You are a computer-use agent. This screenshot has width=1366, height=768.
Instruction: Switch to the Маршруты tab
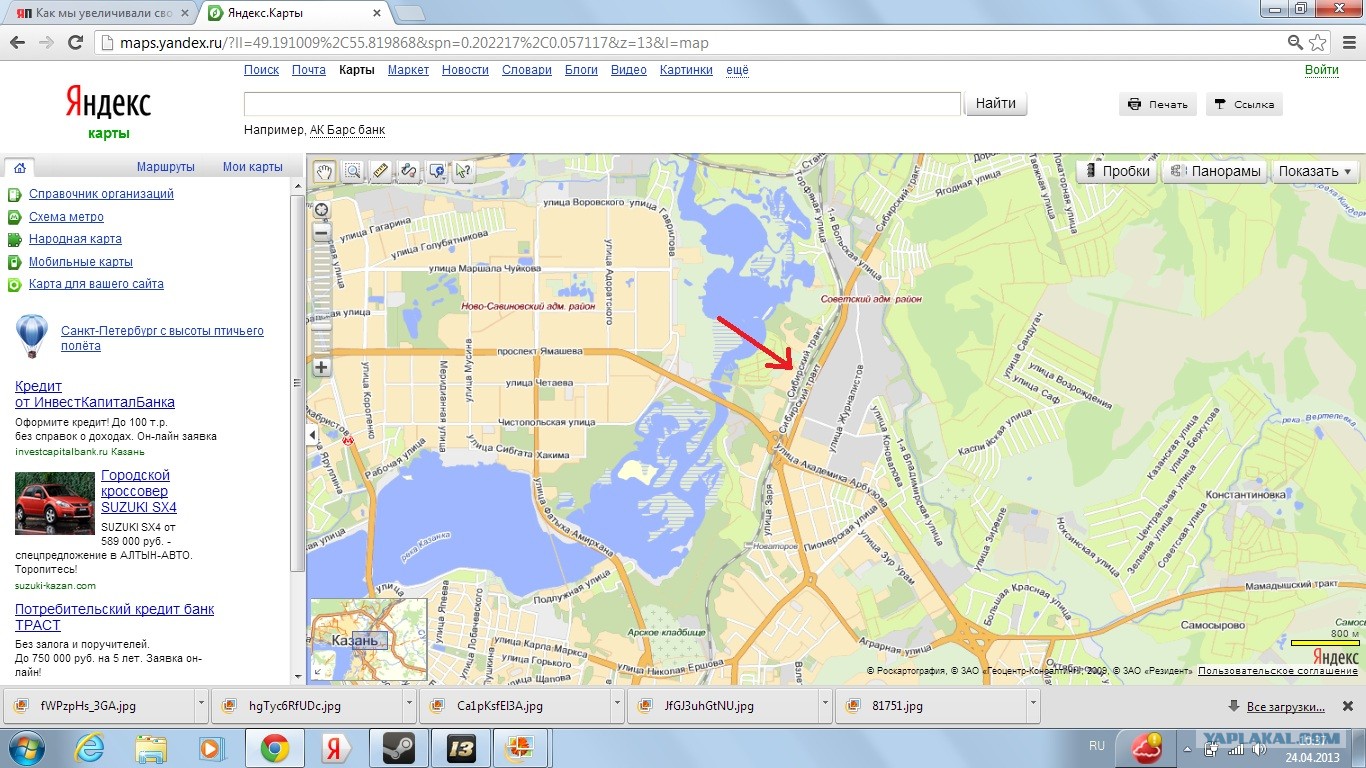click(166, 167)
